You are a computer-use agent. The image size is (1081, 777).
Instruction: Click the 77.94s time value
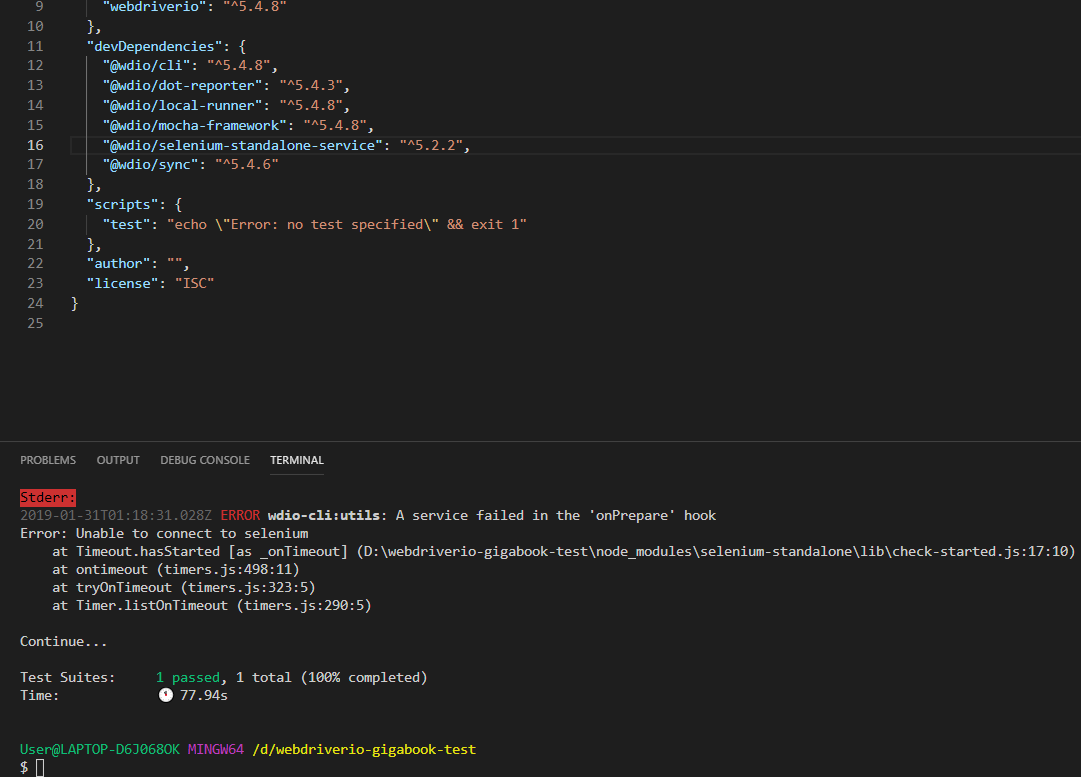tap(204, 696)
